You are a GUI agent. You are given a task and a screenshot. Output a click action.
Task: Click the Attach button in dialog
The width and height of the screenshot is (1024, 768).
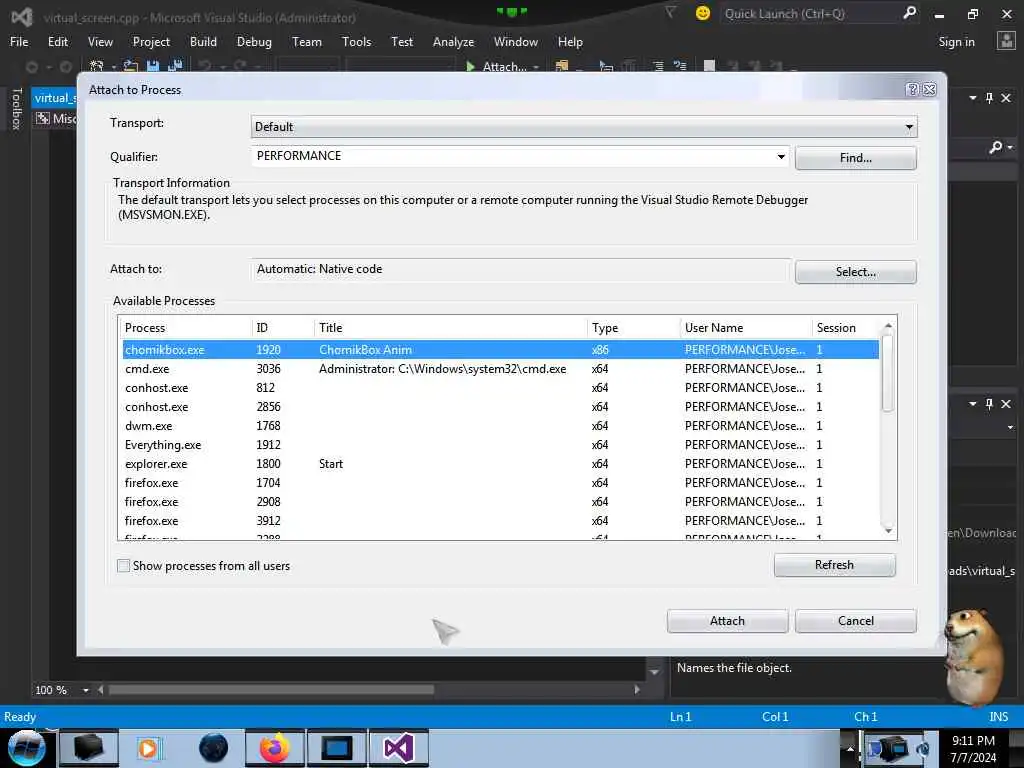click(x=727, y=621)
